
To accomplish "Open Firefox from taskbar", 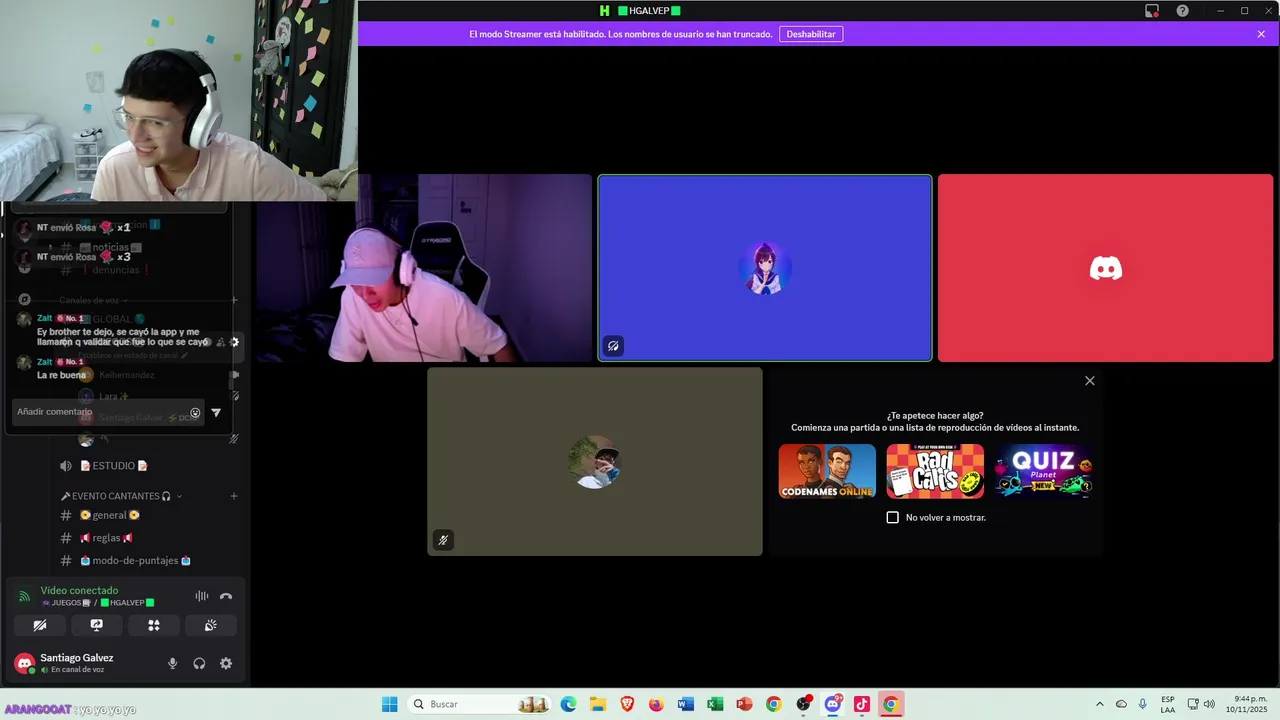I will [x=656, y=704].
